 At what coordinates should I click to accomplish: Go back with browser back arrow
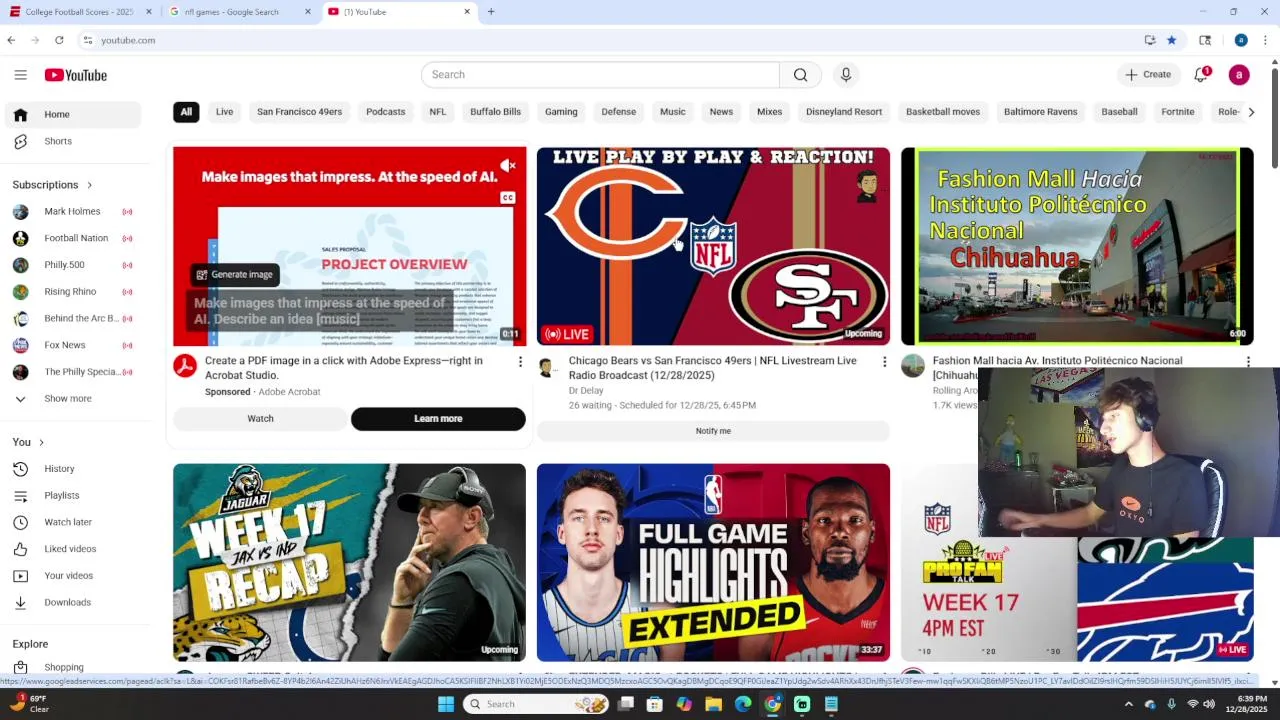pyautogui.click(x=11, y=40)
